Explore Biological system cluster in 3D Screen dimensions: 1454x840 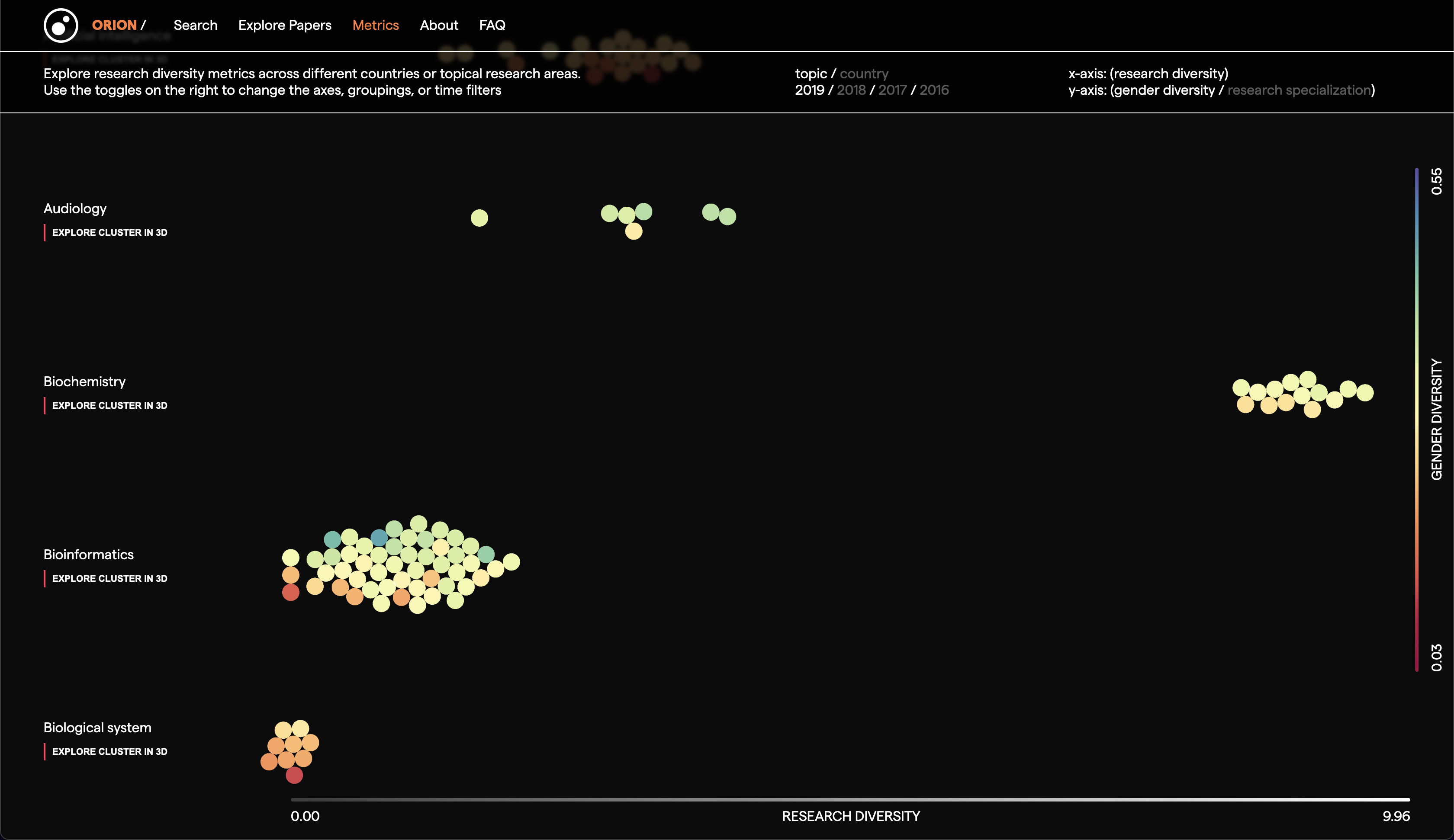[x=109, y=752]
